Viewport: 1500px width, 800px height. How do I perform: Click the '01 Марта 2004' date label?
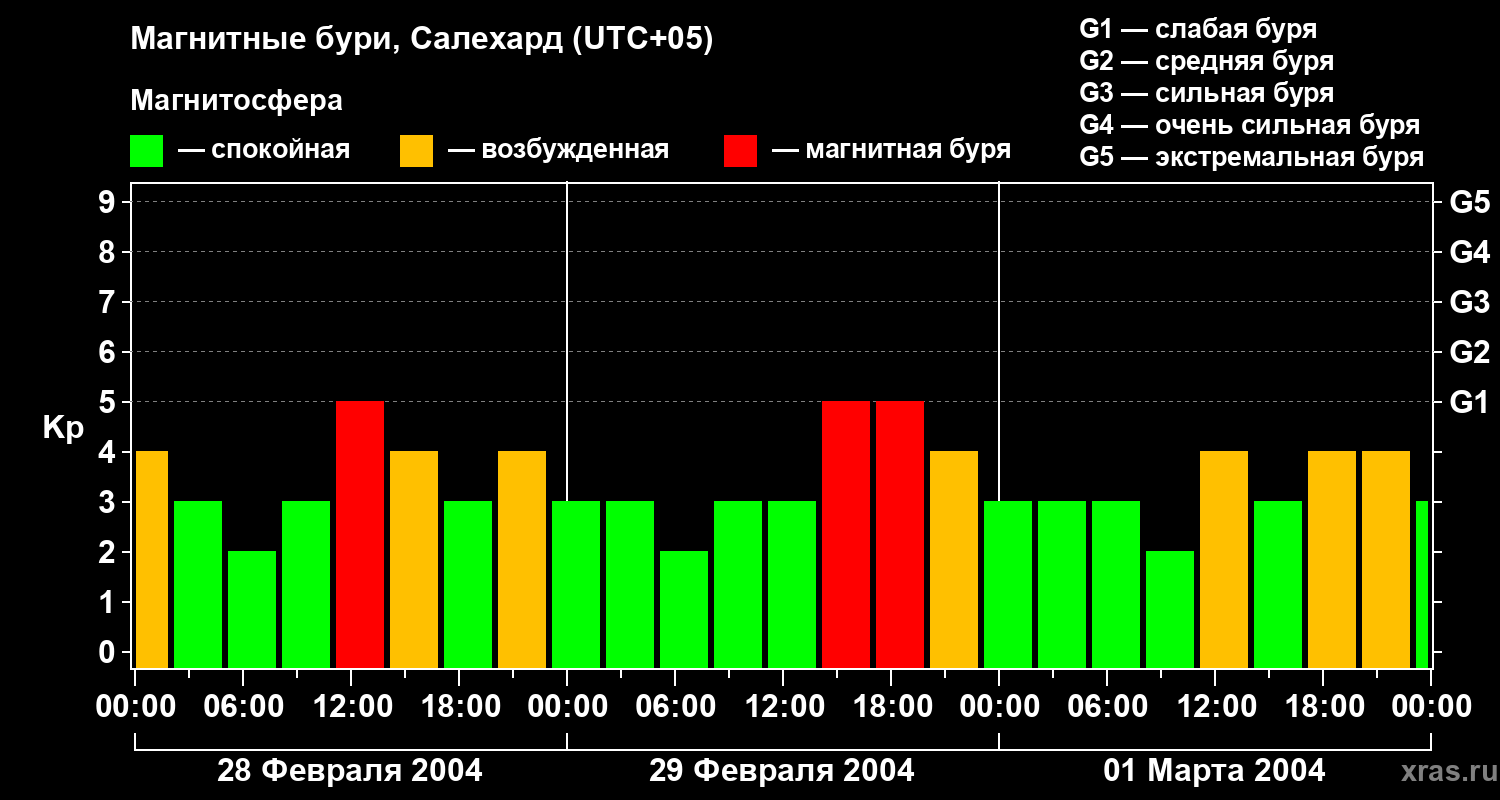click(1214, 771)
